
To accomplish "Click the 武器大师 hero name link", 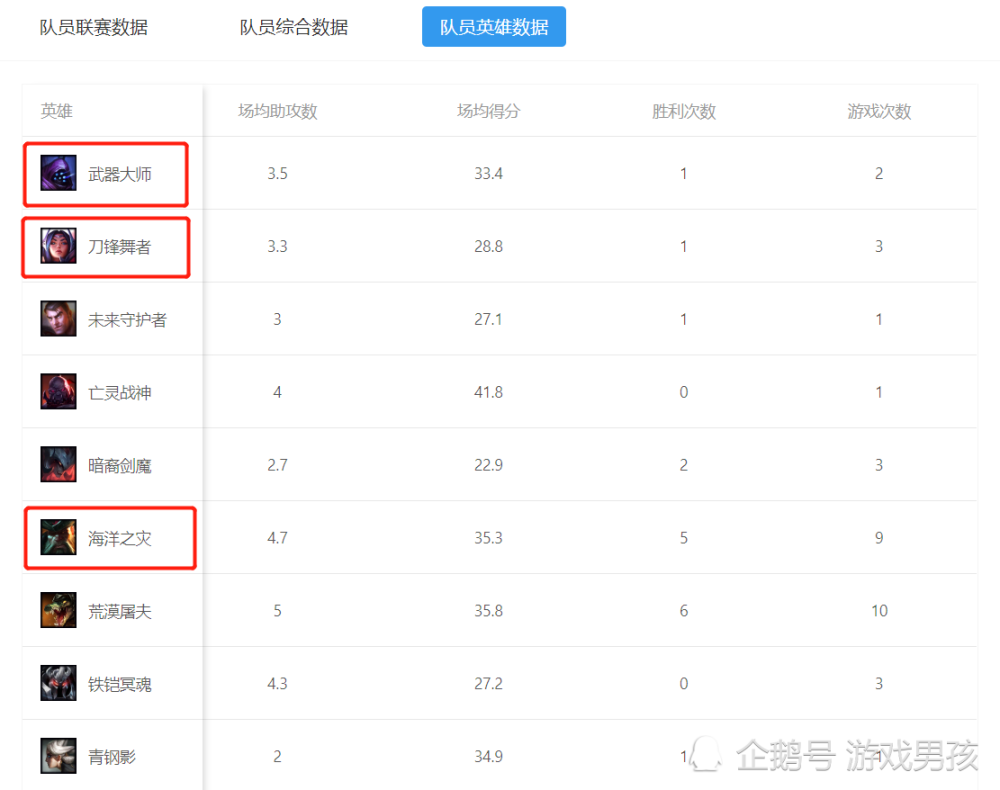I will coord(120,174).
